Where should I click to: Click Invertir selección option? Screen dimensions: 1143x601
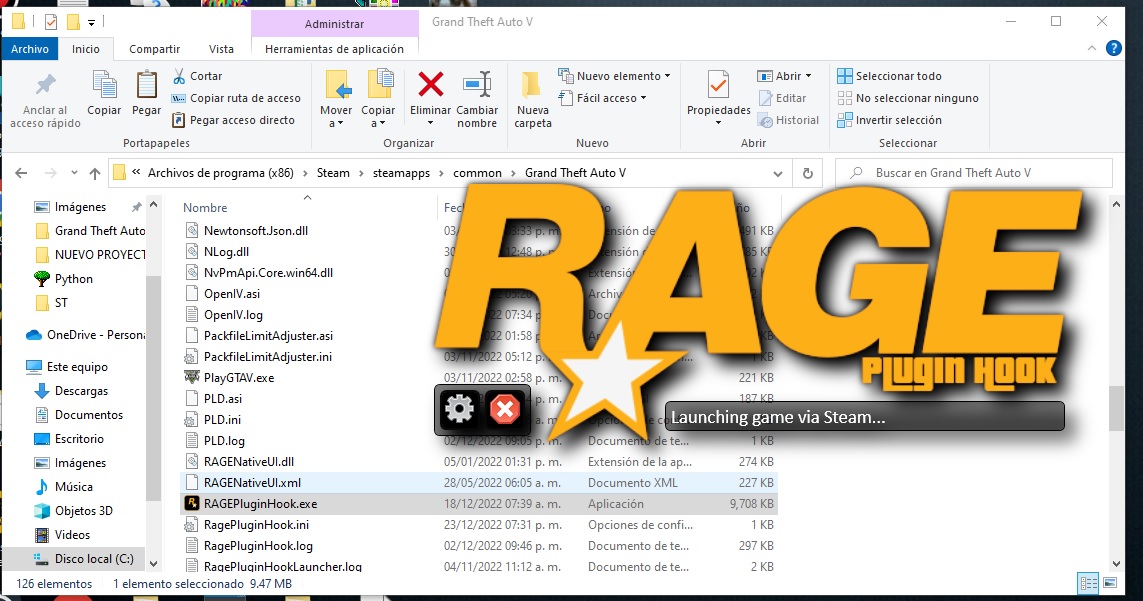898,120
